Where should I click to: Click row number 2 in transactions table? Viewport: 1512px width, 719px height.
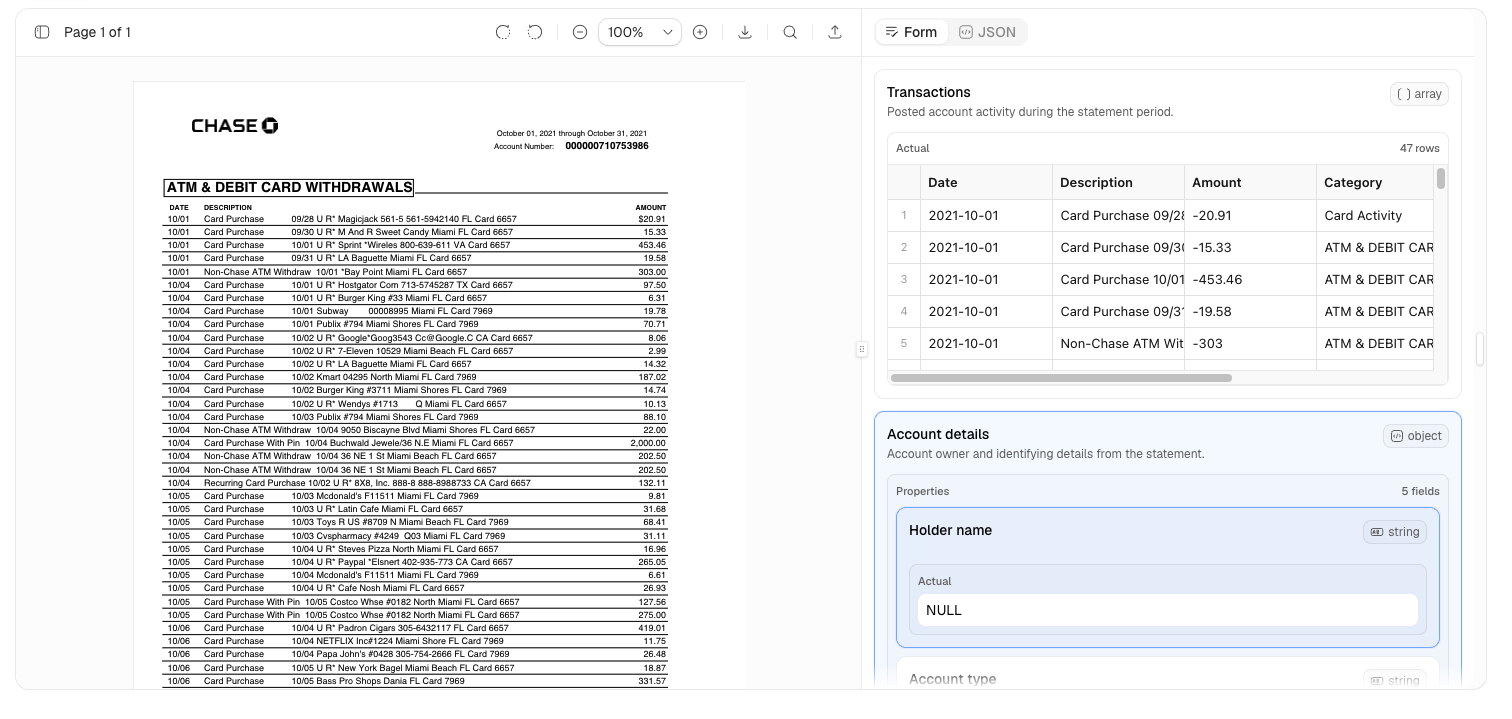click(904, 247)
